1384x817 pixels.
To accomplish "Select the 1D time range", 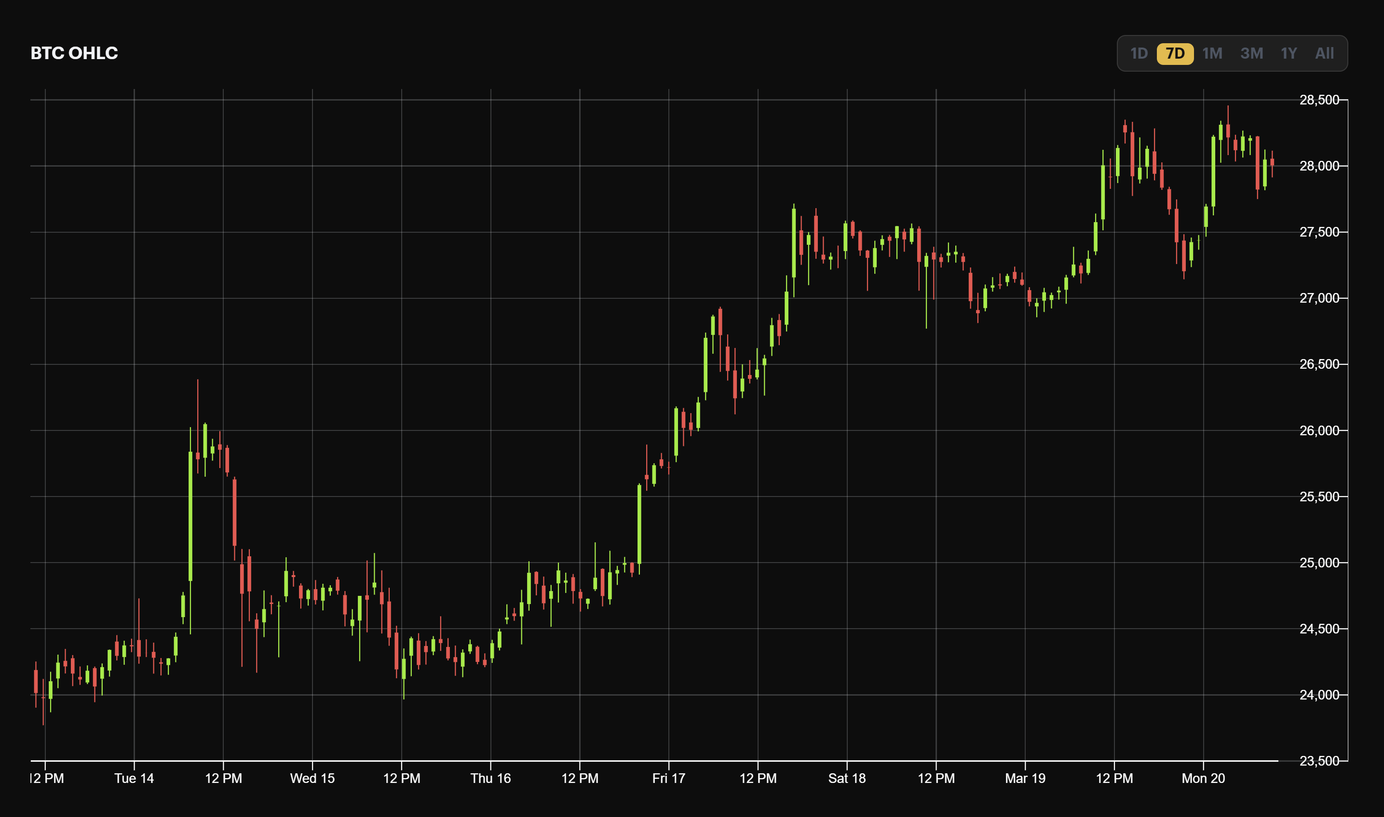I will click(1139, 53).
